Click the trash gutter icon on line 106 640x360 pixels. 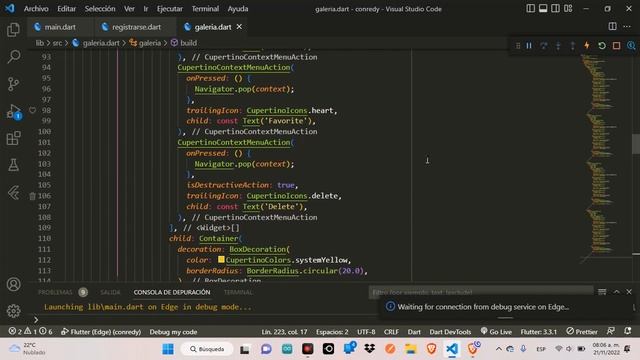[32, 196]
